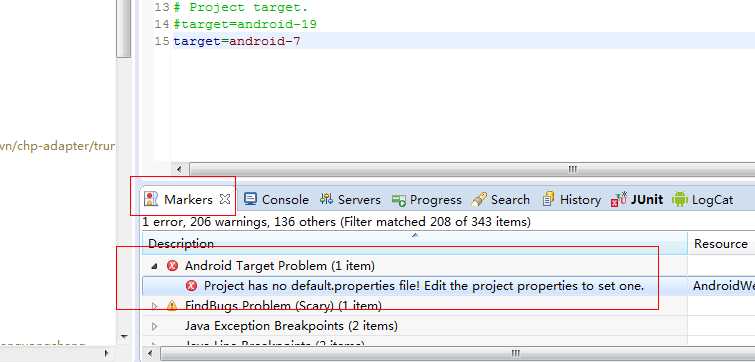Open the Servers tab
Viewport: 755px width, 362px height.
point(350,199)
